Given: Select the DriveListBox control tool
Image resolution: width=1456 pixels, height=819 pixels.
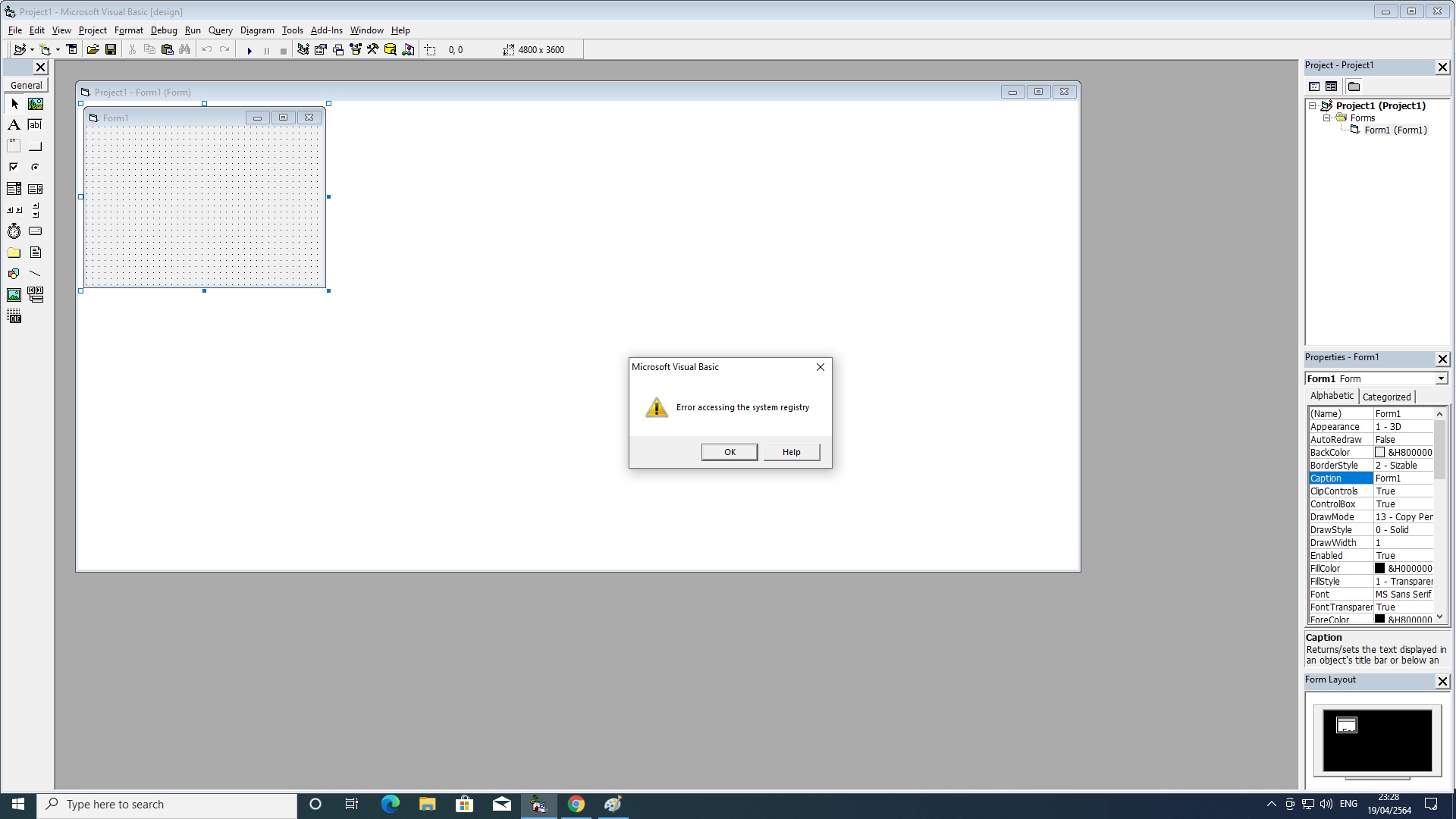Looking at the screenshot, I should click(x=36, y=231).
